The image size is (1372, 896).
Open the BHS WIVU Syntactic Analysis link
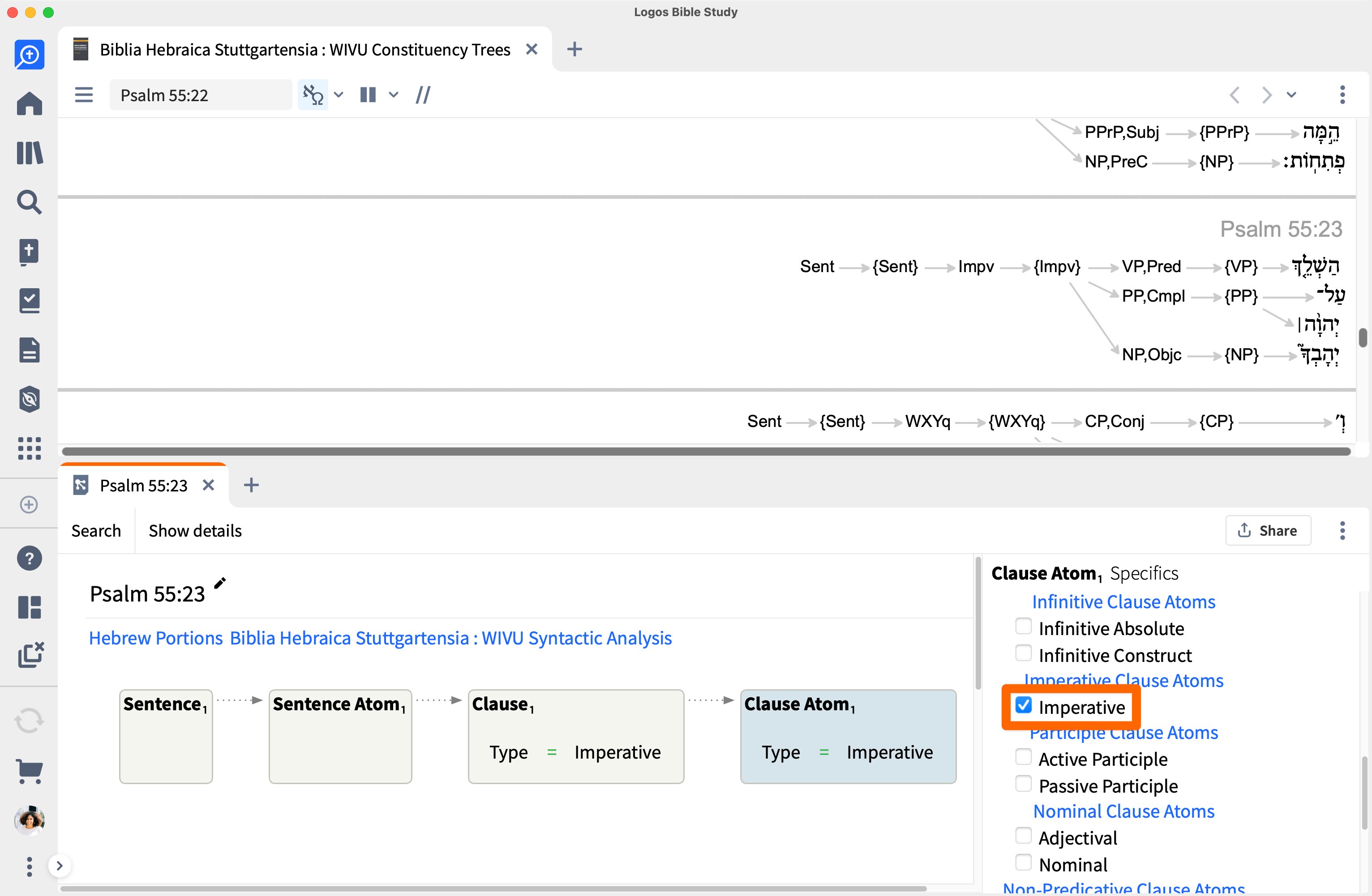pos(451,638)
